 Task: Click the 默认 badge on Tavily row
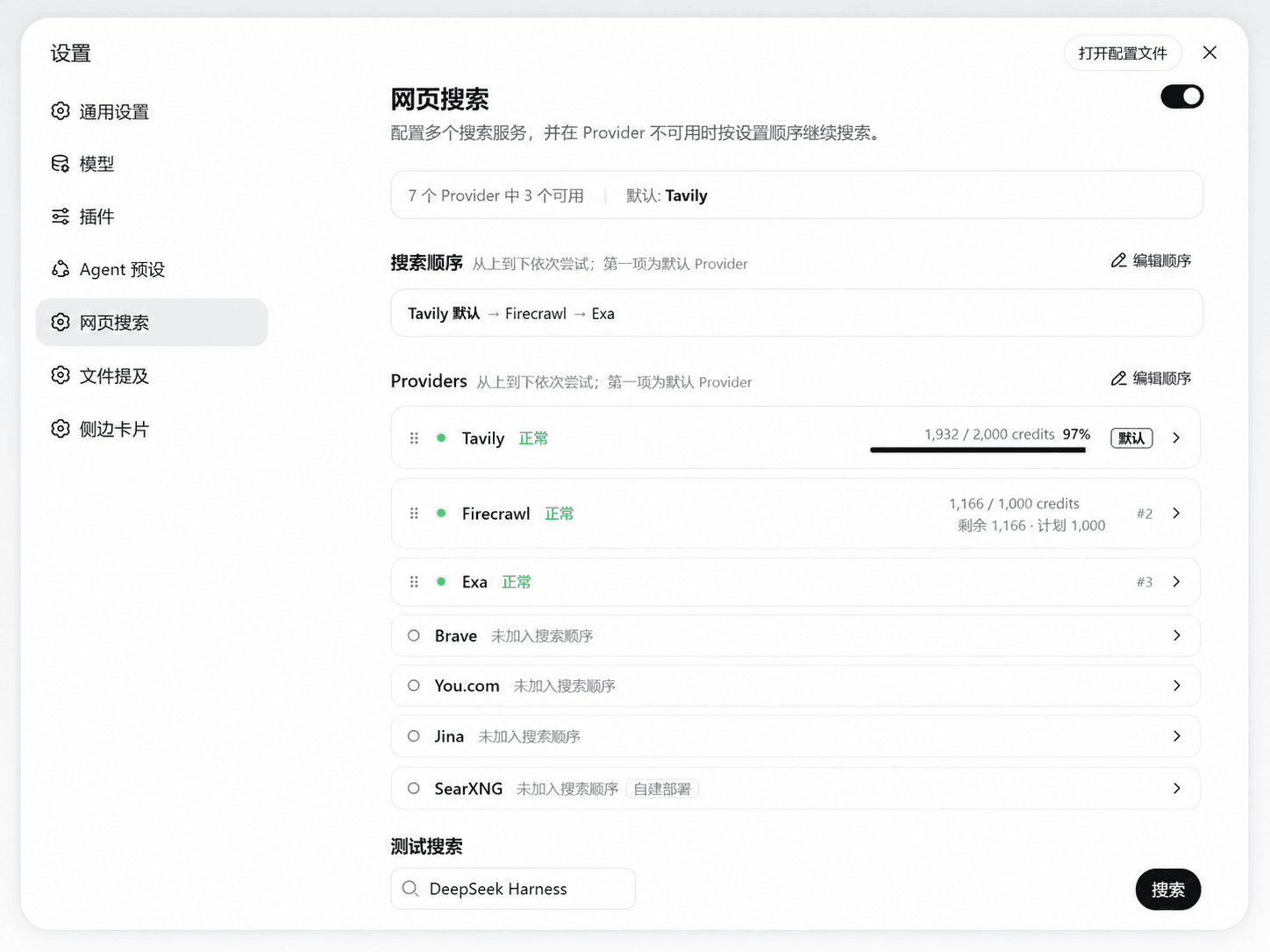point(1131,438)
